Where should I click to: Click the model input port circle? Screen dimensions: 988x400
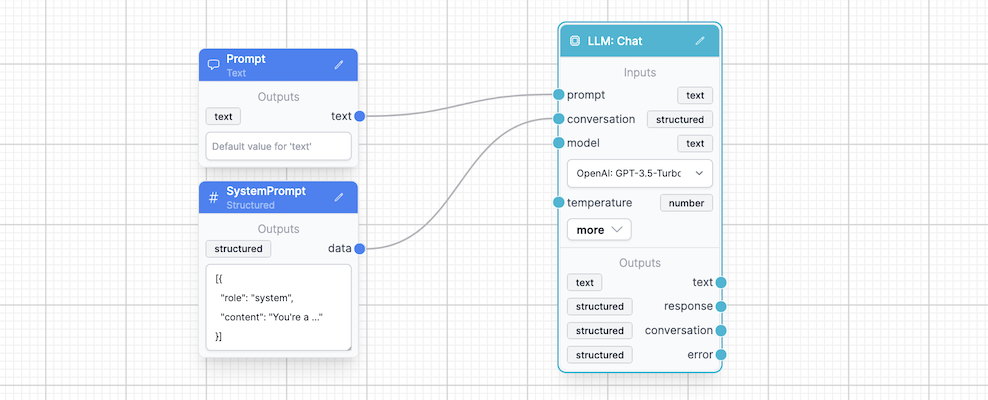click(559, 143)
